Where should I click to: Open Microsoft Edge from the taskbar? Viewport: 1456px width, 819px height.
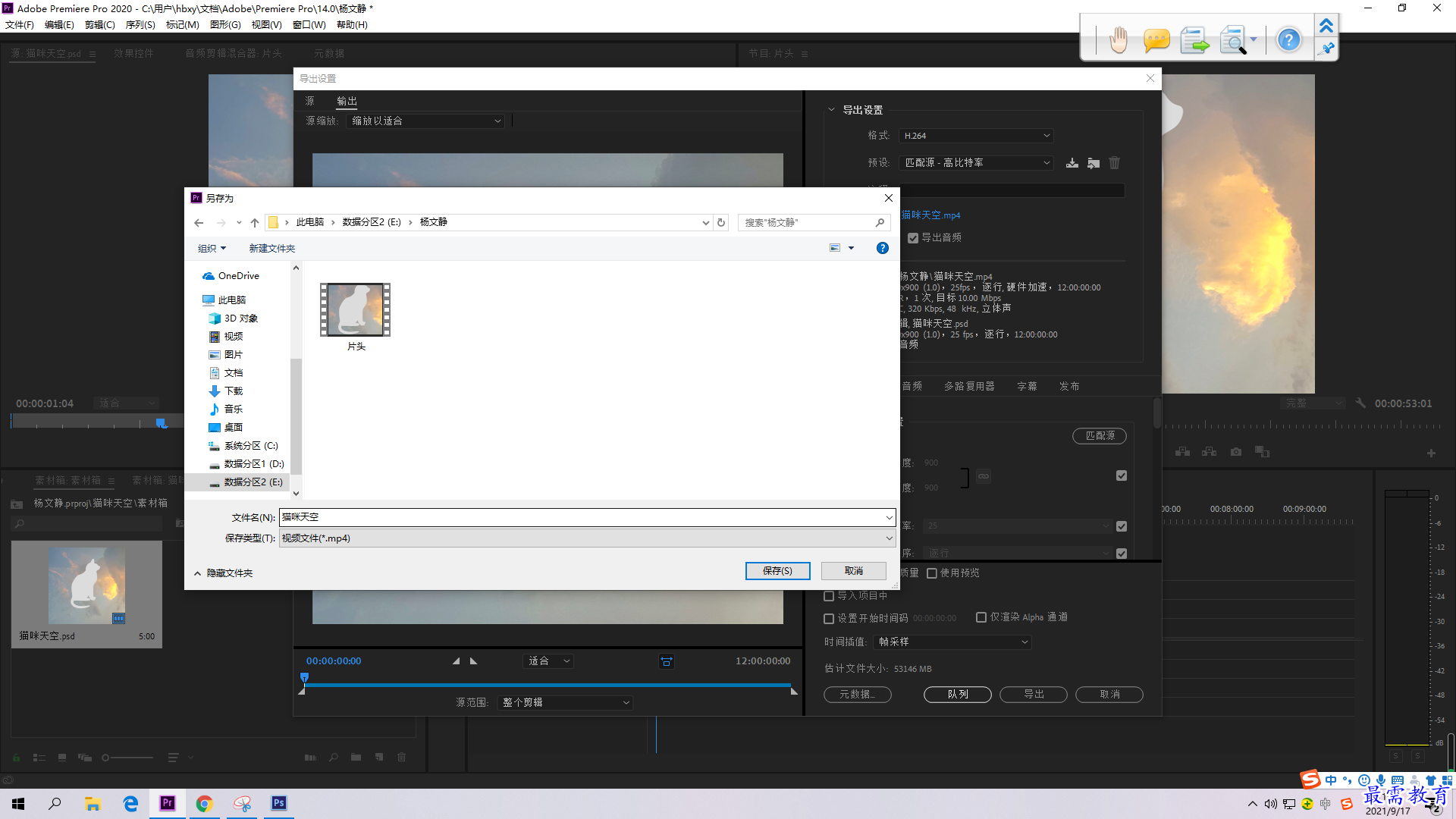130,803
